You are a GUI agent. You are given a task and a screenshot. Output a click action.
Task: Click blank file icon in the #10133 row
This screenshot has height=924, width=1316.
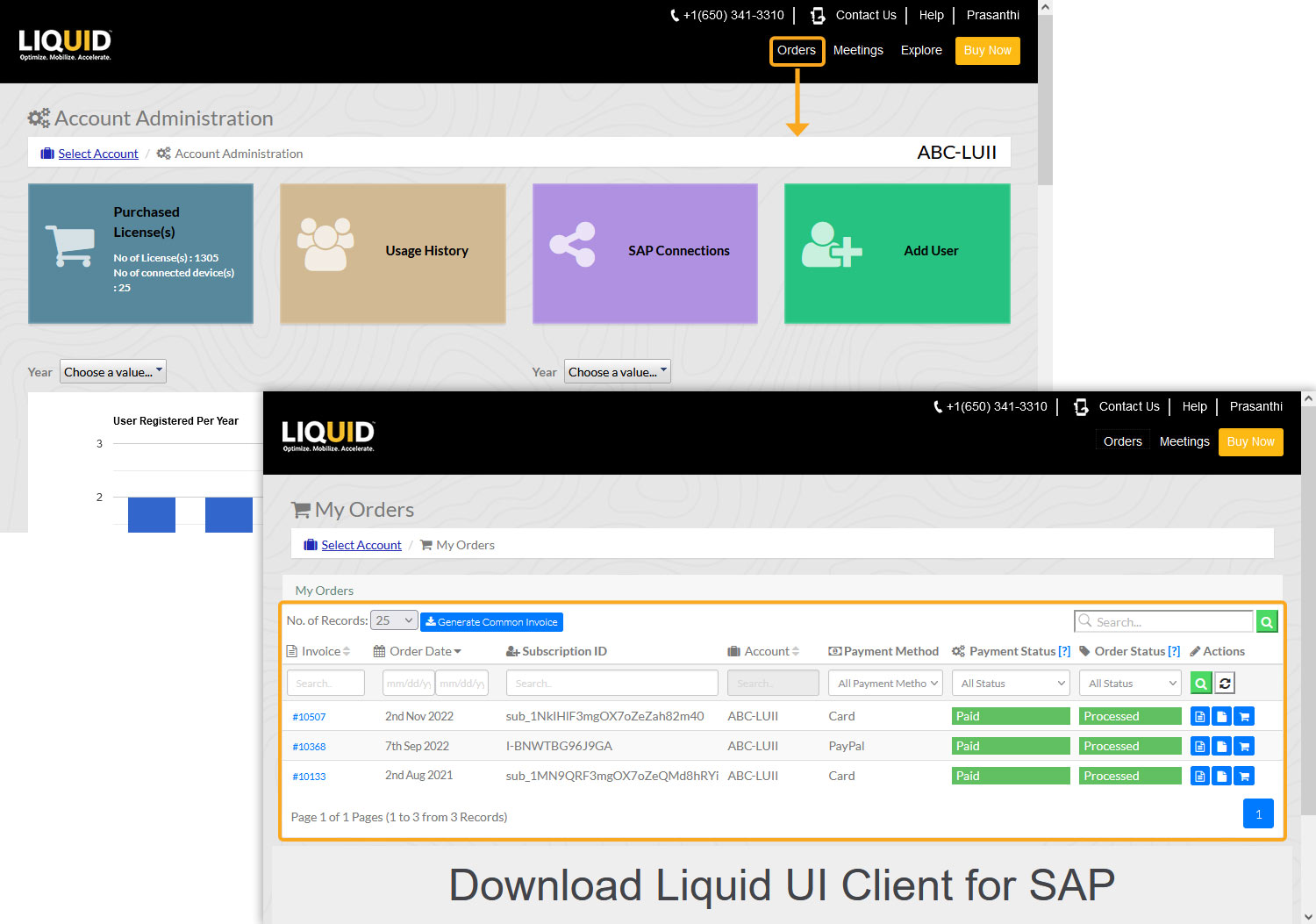tap(1221, 776)
